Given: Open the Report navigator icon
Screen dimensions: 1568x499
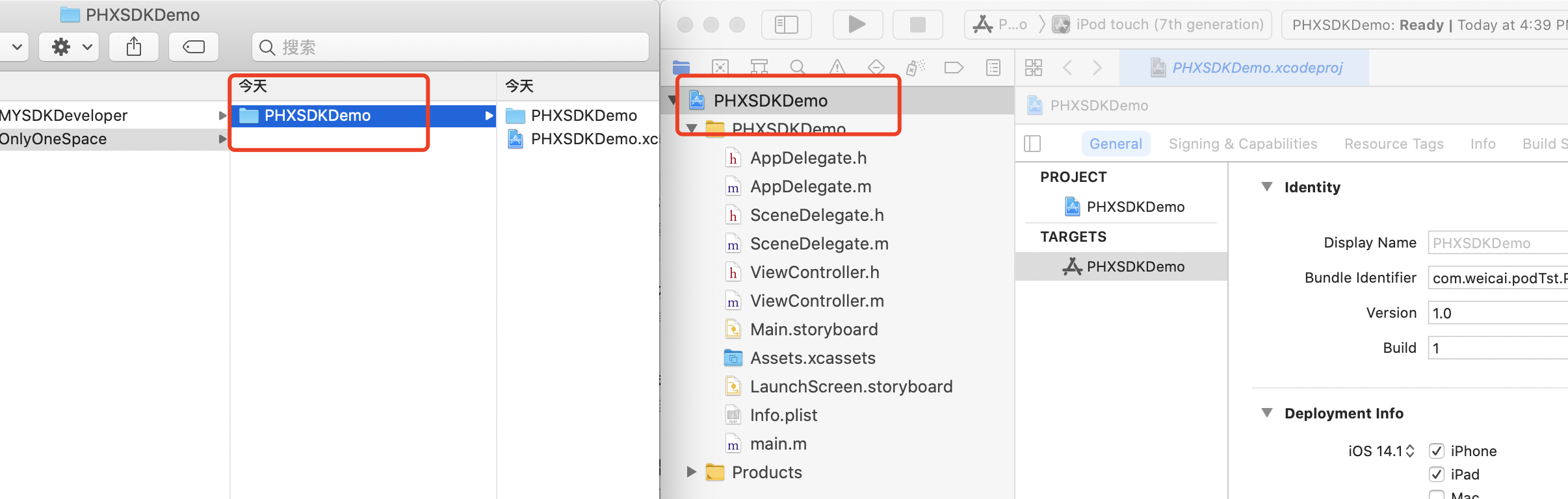Looking at the screenshot, I should [x=993, y=67].
